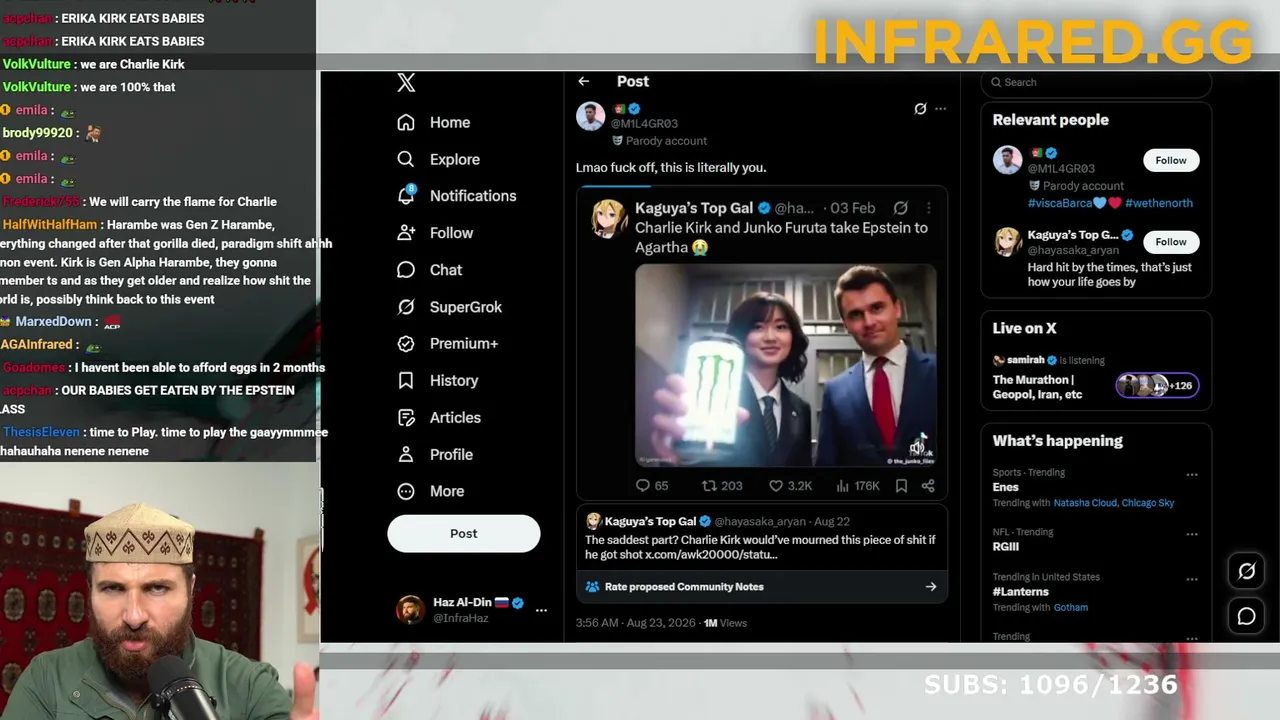
Task: Open Chat in the sidebar
Action: click(429, 270)
